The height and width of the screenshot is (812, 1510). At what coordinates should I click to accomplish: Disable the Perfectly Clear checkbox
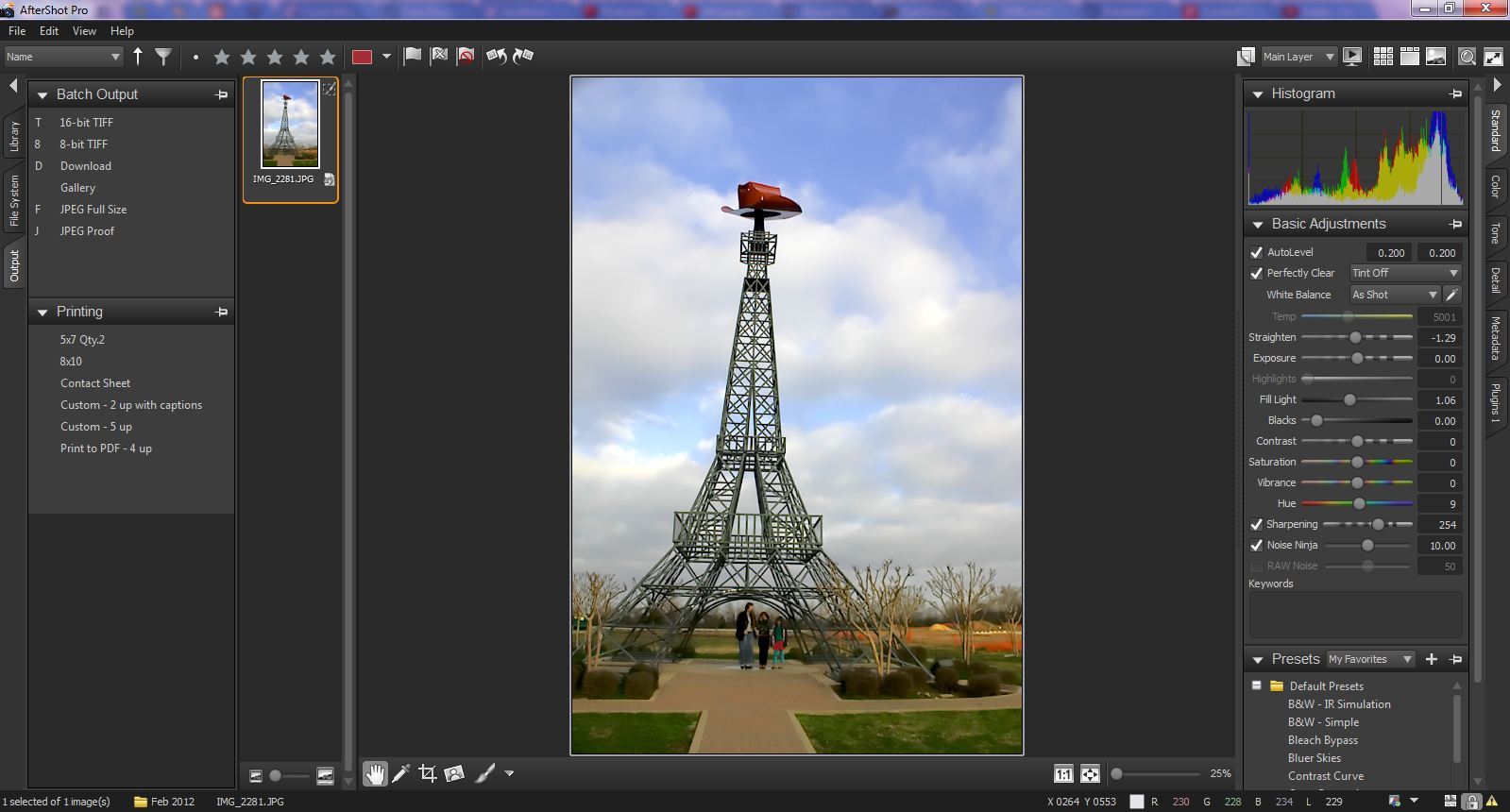[1256, 273]
